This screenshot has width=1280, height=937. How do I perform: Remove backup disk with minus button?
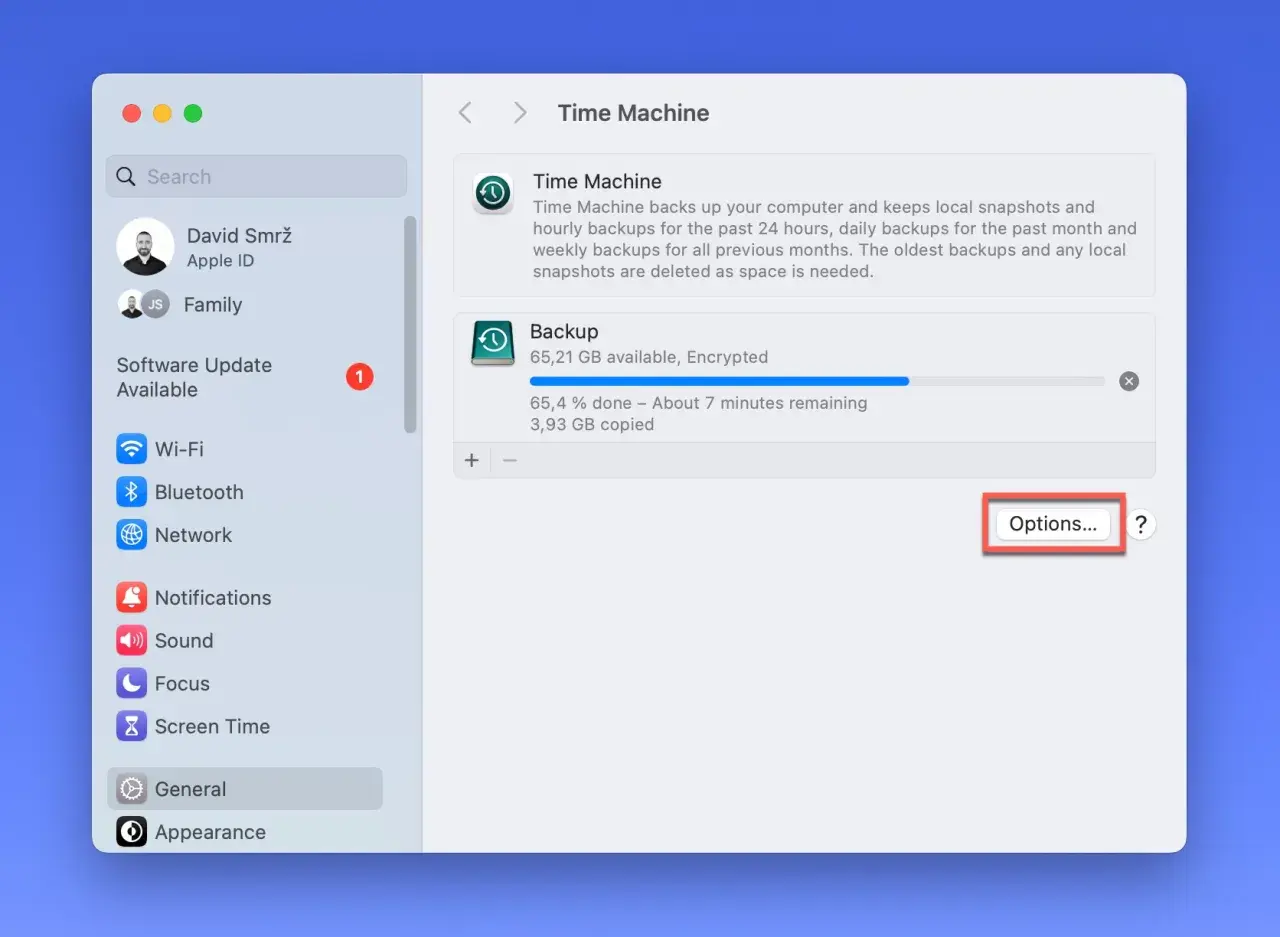(x=509, y=460)
